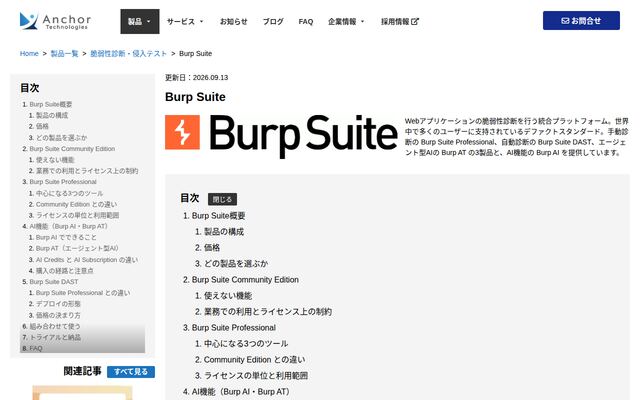Select トライアルと納品 in sidebar
Image resolution: width=640 pixels, height=400 pixels.
[55, 338]
